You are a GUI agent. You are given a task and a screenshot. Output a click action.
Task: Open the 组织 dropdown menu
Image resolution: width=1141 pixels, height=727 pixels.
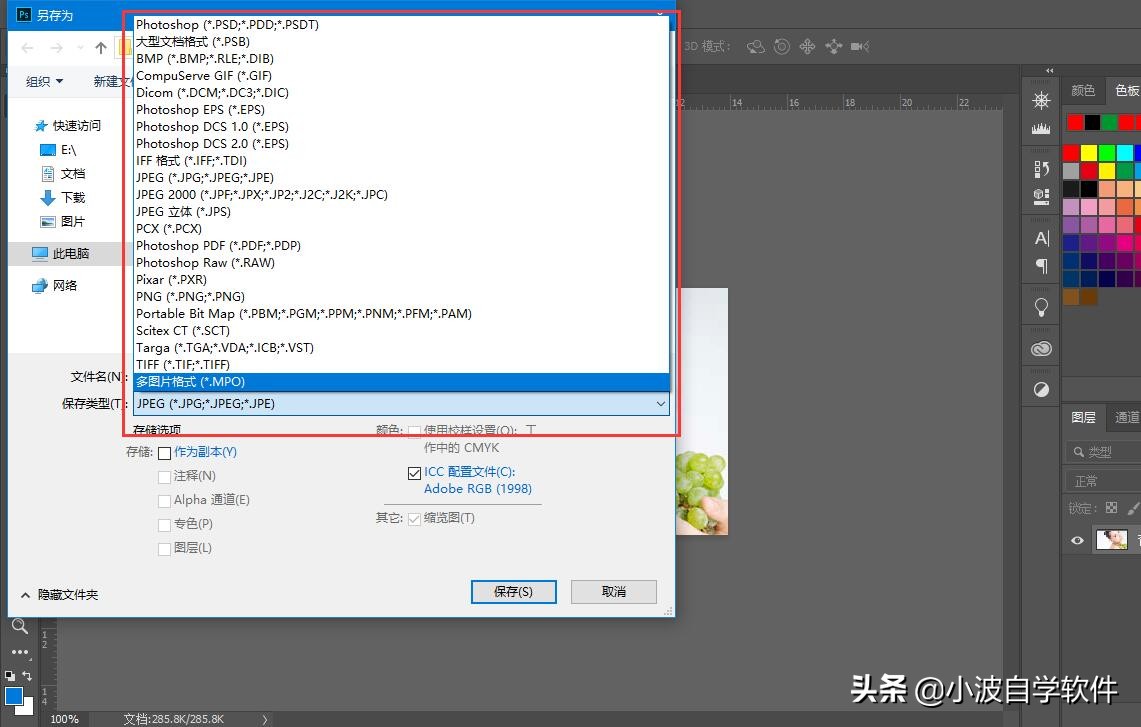pos(44,82)
